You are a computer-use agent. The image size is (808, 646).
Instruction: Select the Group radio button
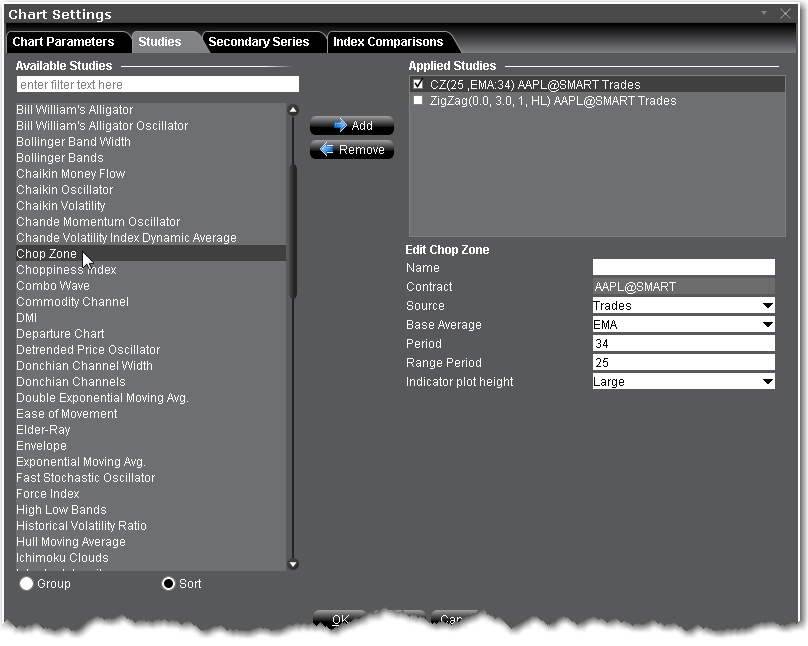click(x=26, y=584)
